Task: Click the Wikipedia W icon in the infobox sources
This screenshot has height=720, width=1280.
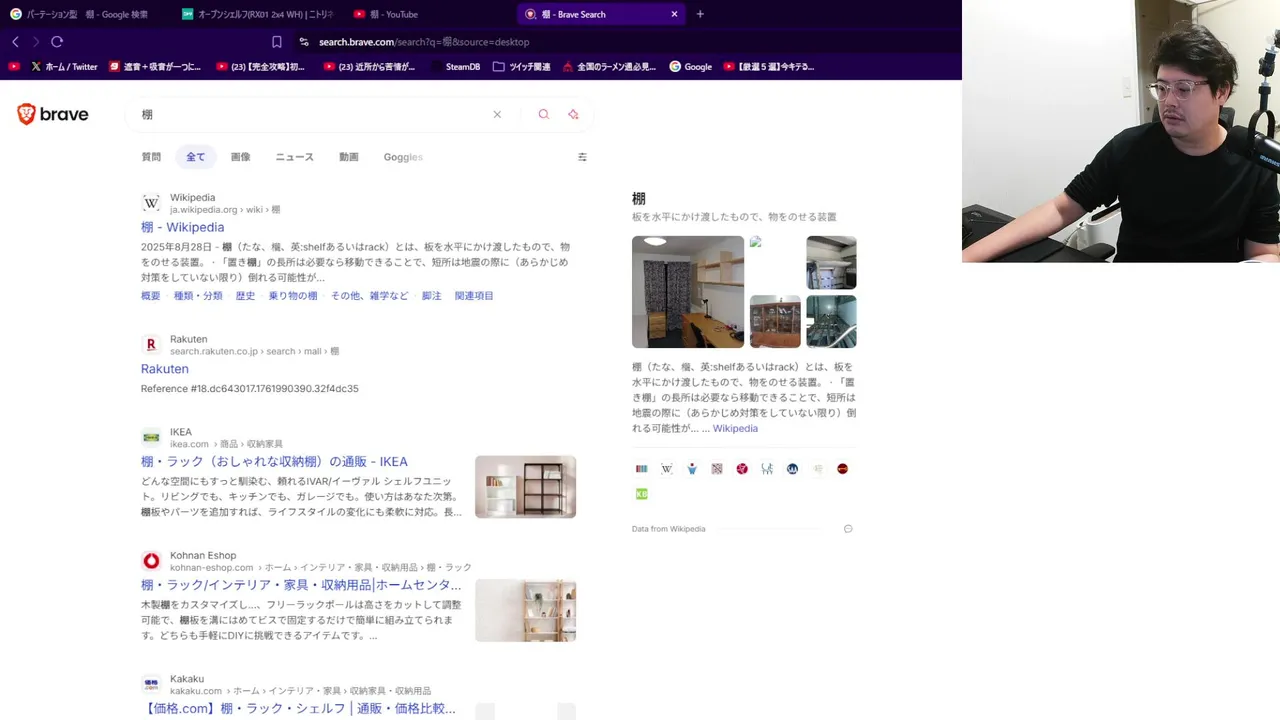Action: pyautogui.click(x=667, y=468)
